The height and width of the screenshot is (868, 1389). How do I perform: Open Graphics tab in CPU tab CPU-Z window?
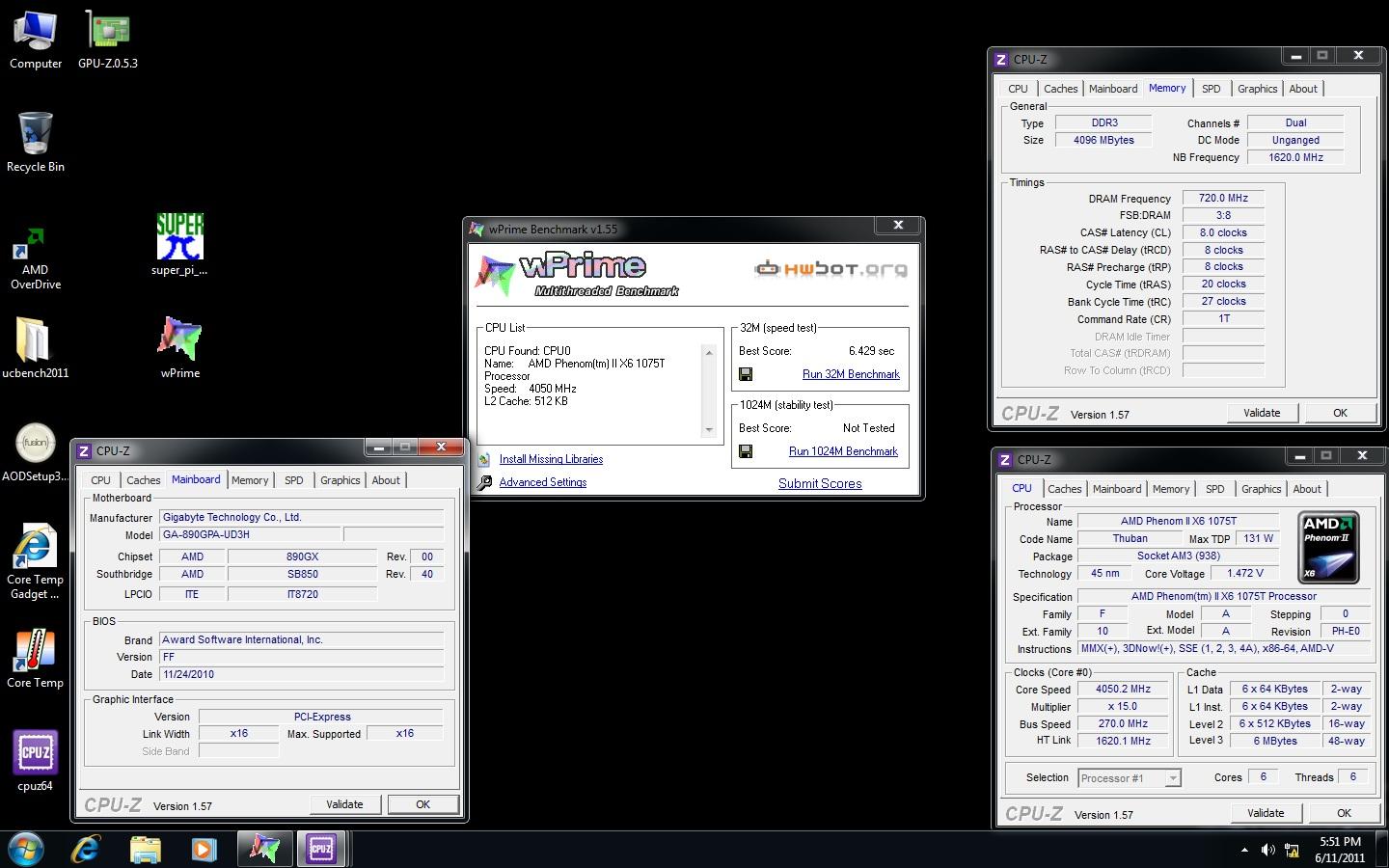1262,489
